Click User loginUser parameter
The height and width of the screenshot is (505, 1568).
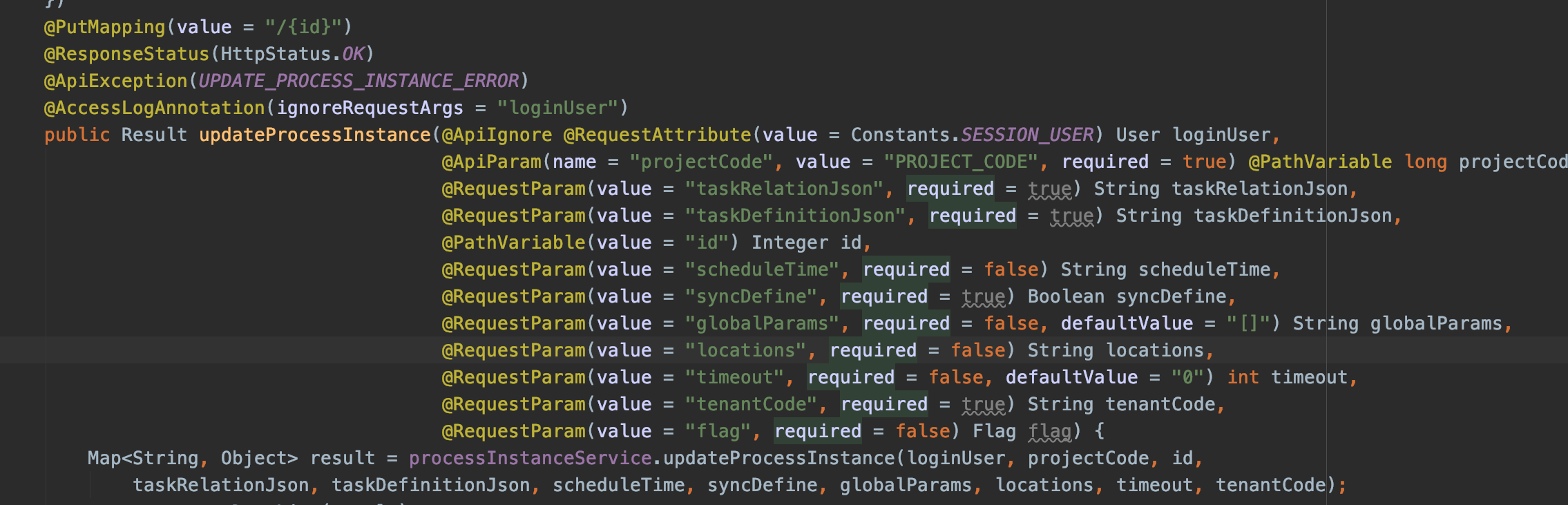pos(1194,135)
